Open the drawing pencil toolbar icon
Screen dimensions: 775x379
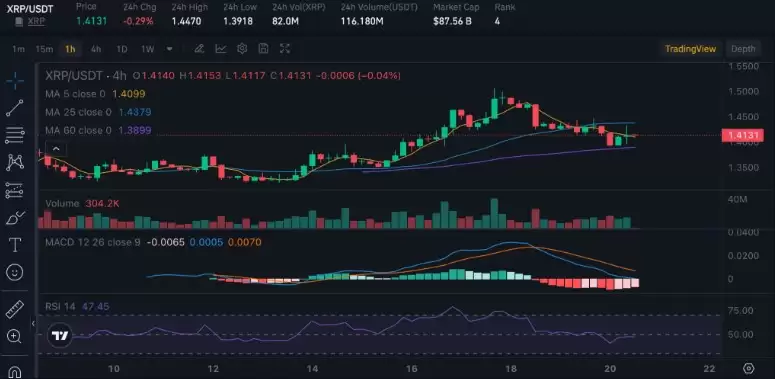(x=199, y=48)
